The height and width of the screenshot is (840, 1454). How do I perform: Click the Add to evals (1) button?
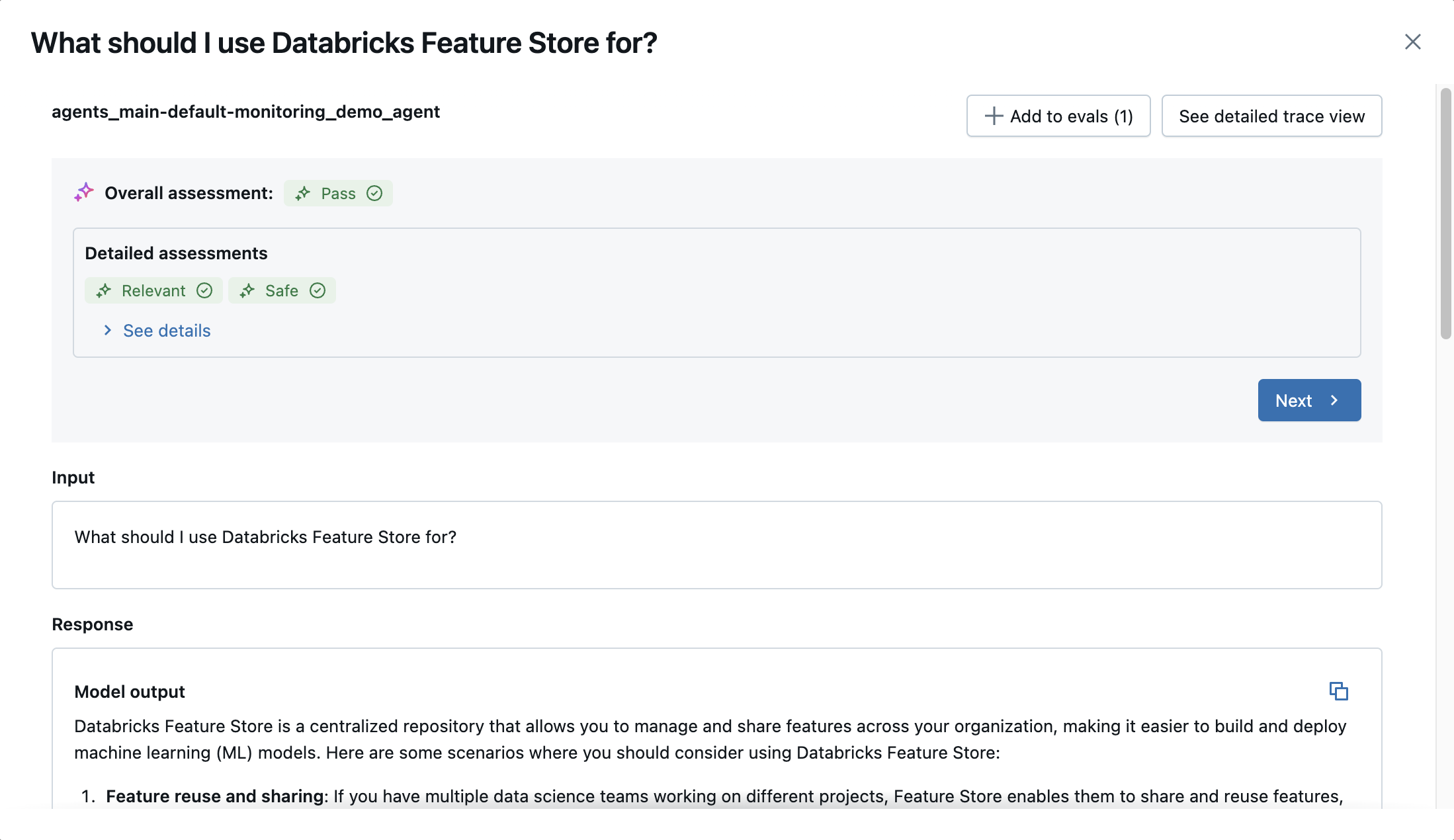pyautogui.click(x=1058, y=116)
